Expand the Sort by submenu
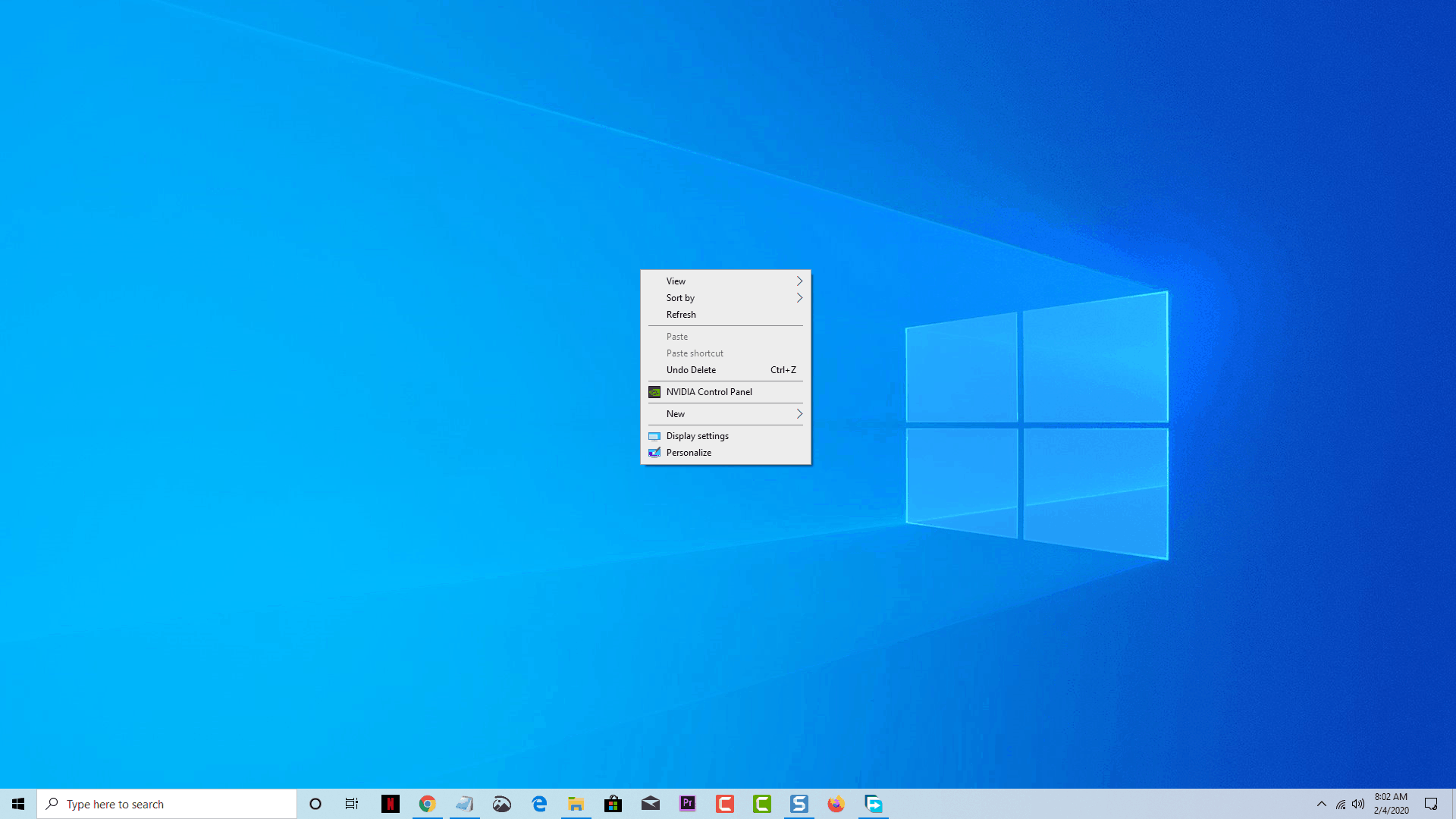Image resolution: width=1456 pixels, height=819 pixels. point(726,298)
